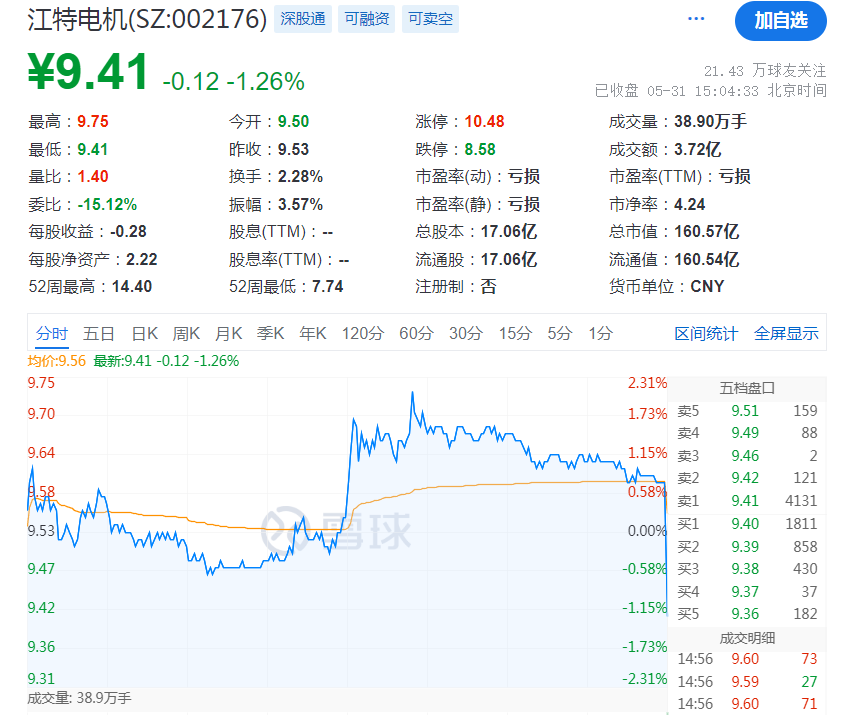This screenshot has width=849, height=715.
Task: Select the 5分 chart interval
Action: pyautogui.click(x=559, y=333)
